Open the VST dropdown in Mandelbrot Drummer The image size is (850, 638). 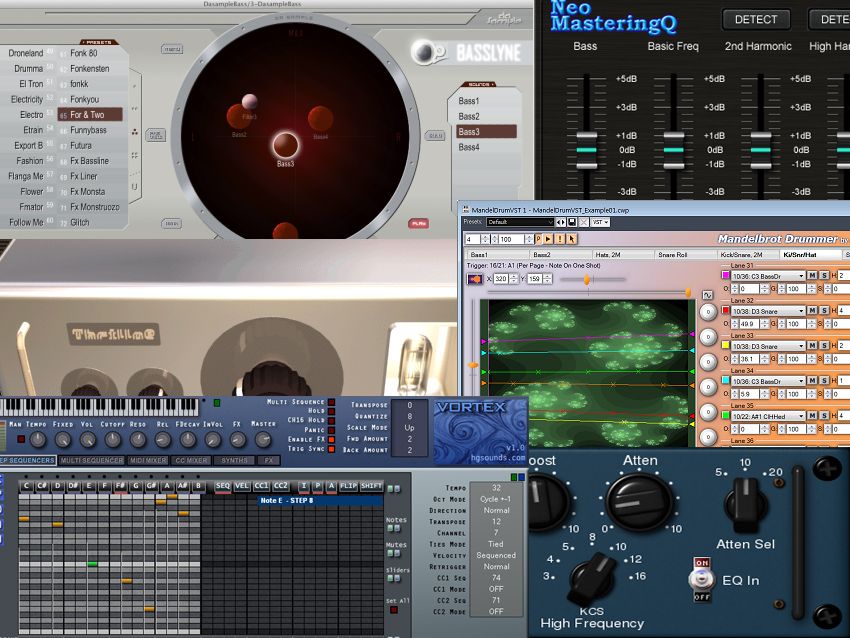pos(600,222)
